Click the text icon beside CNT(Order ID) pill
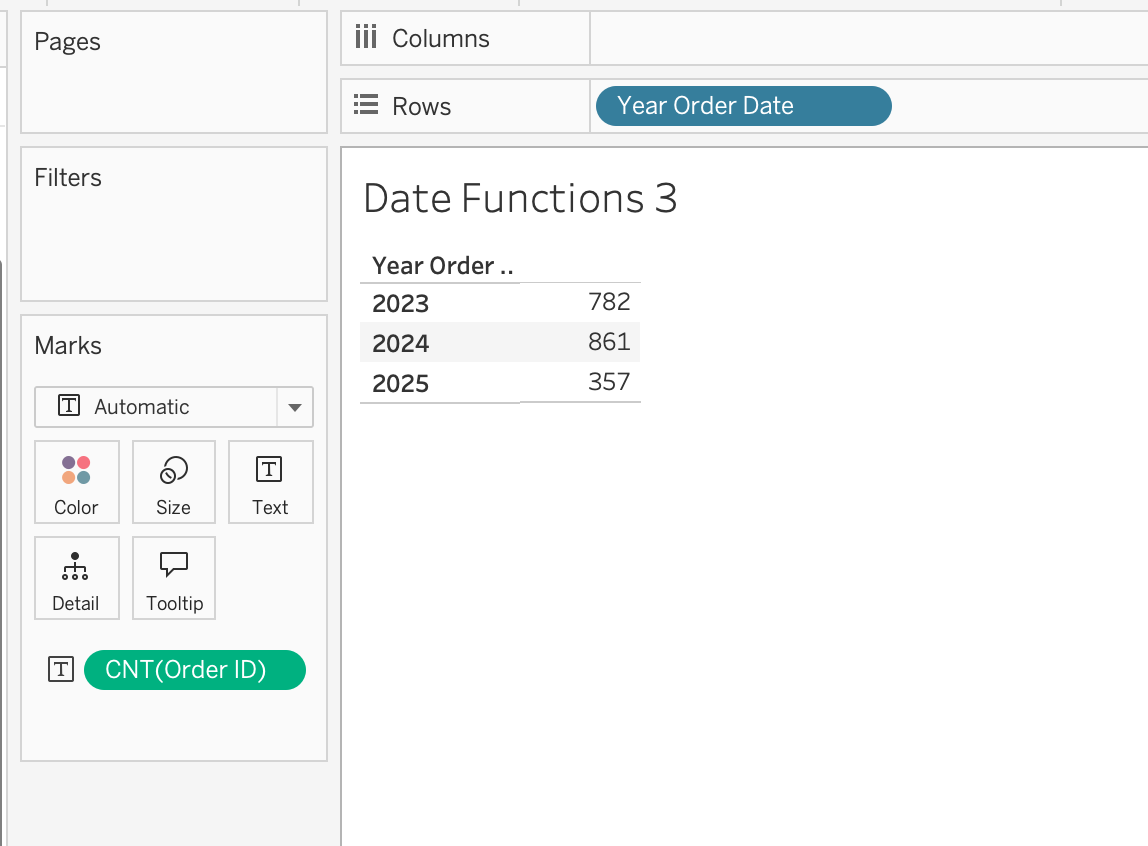Screen dimensions: 1148x846 coord(61,670)
